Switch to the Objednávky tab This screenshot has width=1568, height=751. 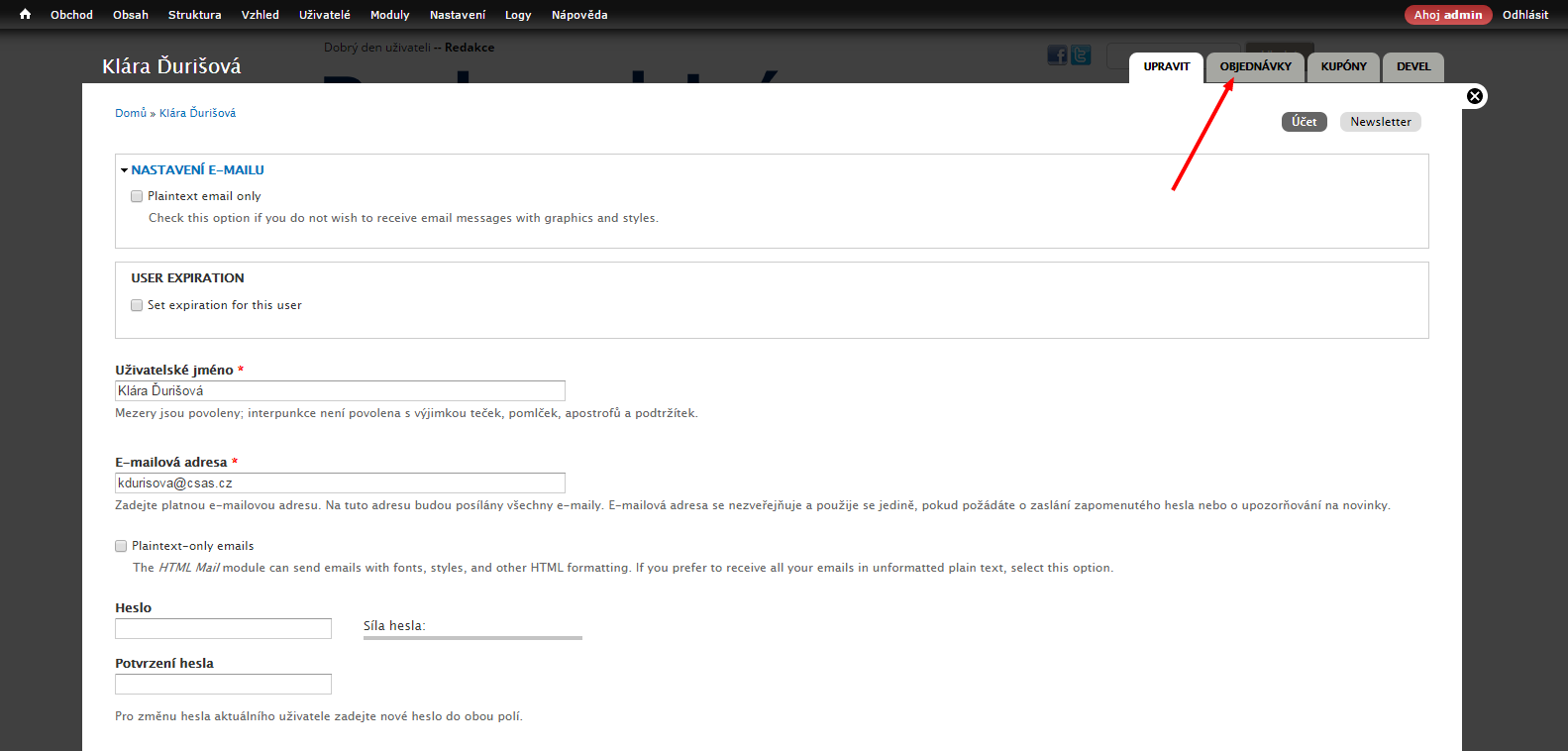[x=1256, y=67]
